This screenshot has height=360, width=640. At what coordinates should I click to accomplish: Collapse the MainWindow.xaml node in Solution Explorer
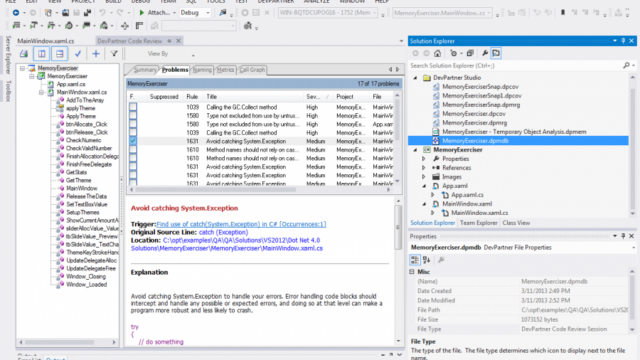424,204
